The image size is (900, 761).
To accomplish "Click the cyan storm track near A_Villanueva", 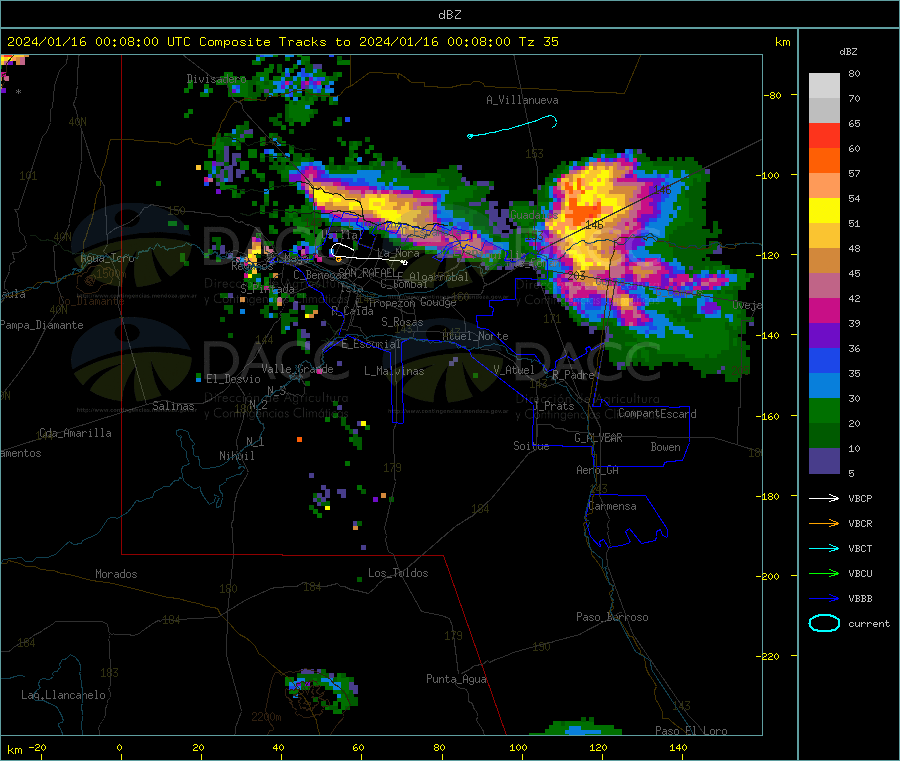I will pyautogui.click(x=513, y=127).
